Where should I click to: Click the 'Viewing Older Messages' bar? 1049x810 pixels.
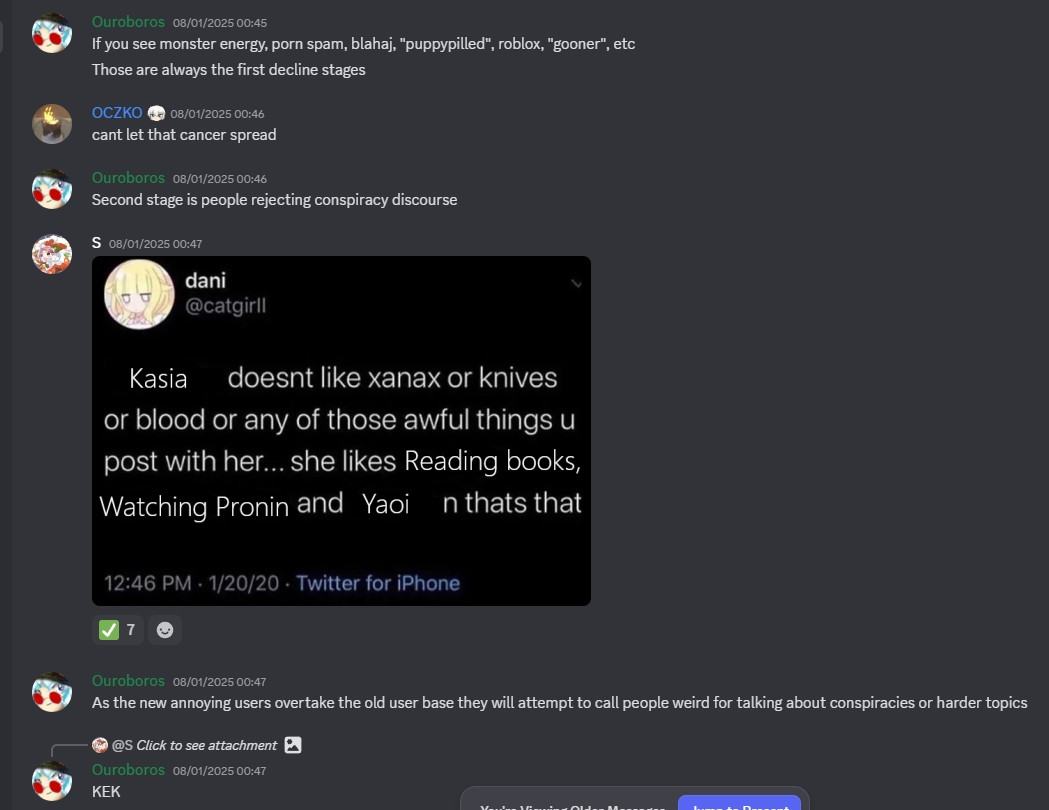pos(570,804)
